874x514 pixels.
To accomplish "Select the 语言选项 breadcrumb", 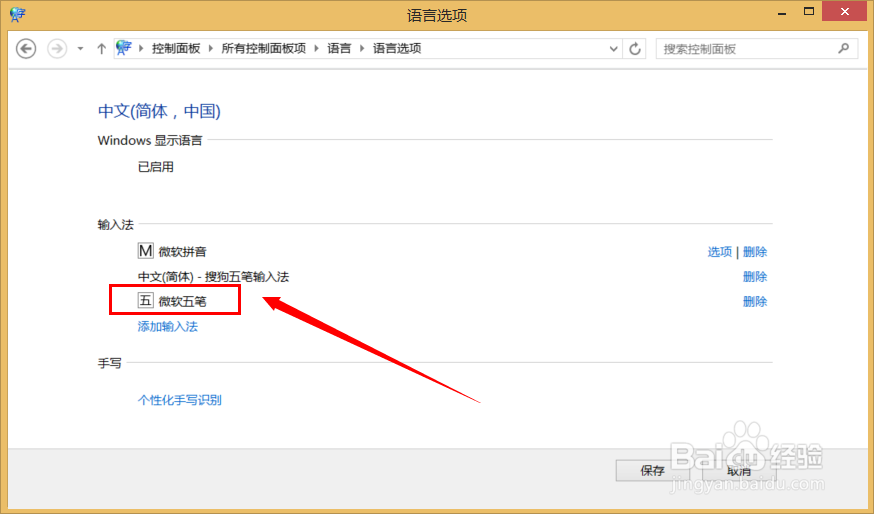I will (x=397, y=49).
